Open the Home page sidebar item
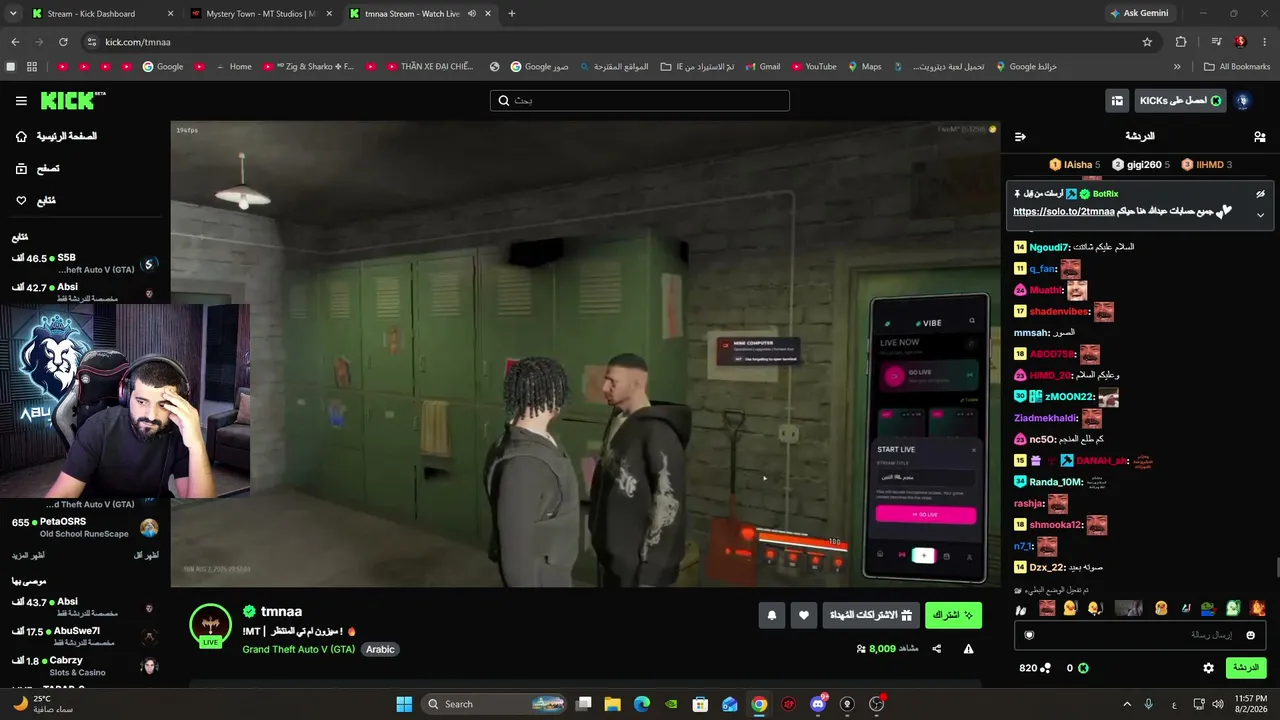Screen dimensions: 1280x720 click(x=56, y=136)
